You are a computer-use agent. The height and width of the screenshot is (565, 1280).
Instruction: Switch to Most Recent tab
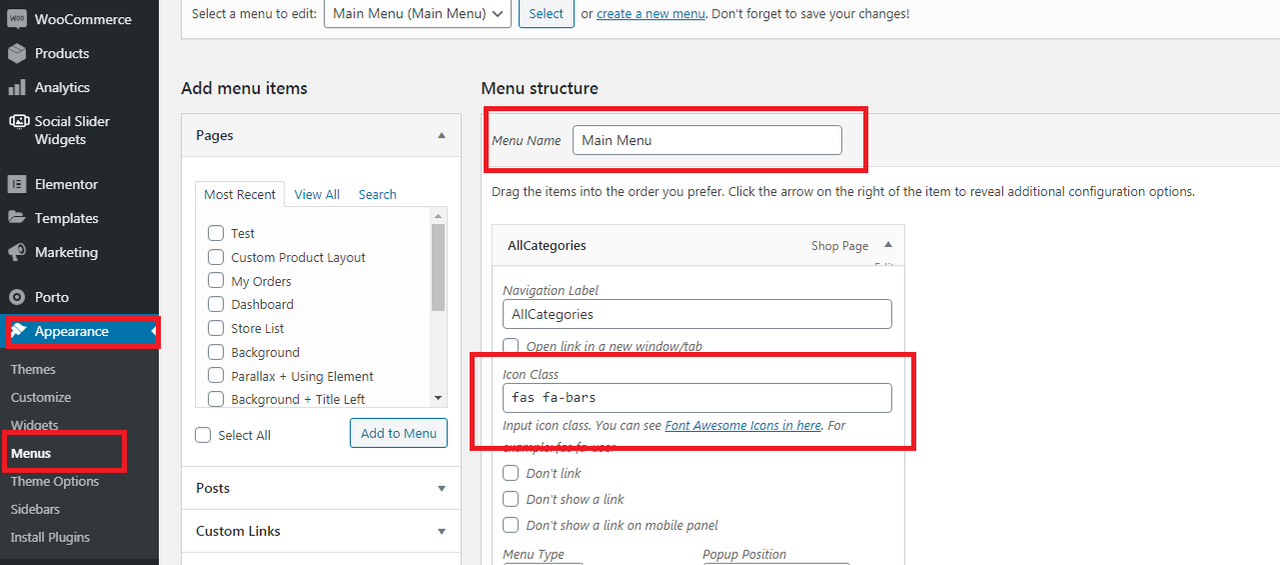click(x=240, y=194)
